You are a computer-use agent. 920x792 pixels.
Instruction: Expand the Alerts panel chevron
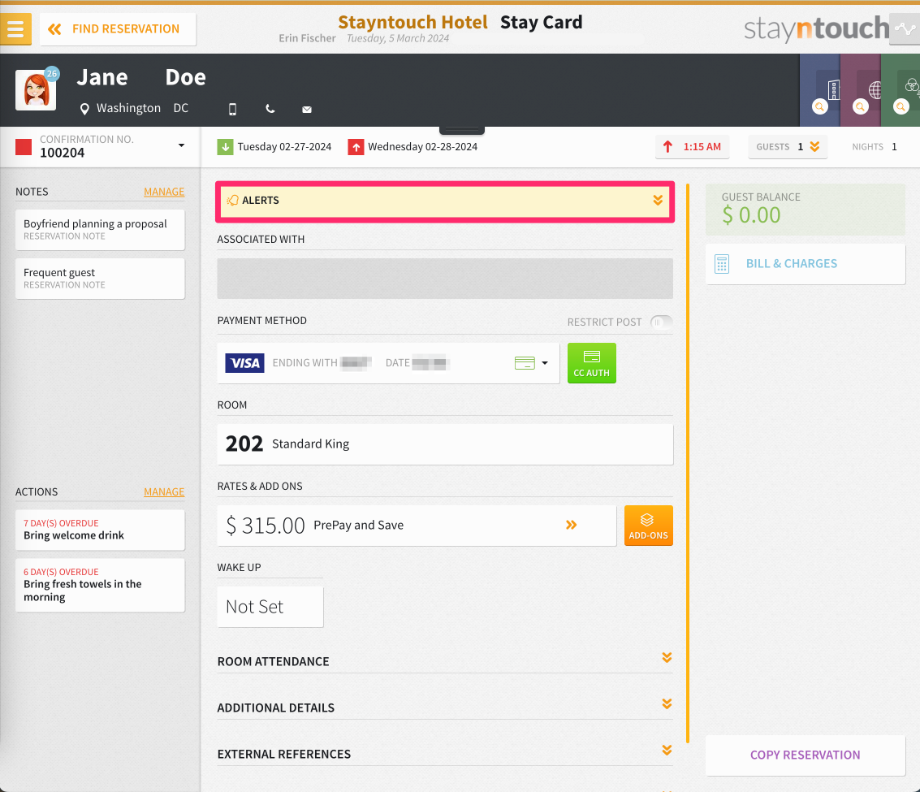click(658, 200)
